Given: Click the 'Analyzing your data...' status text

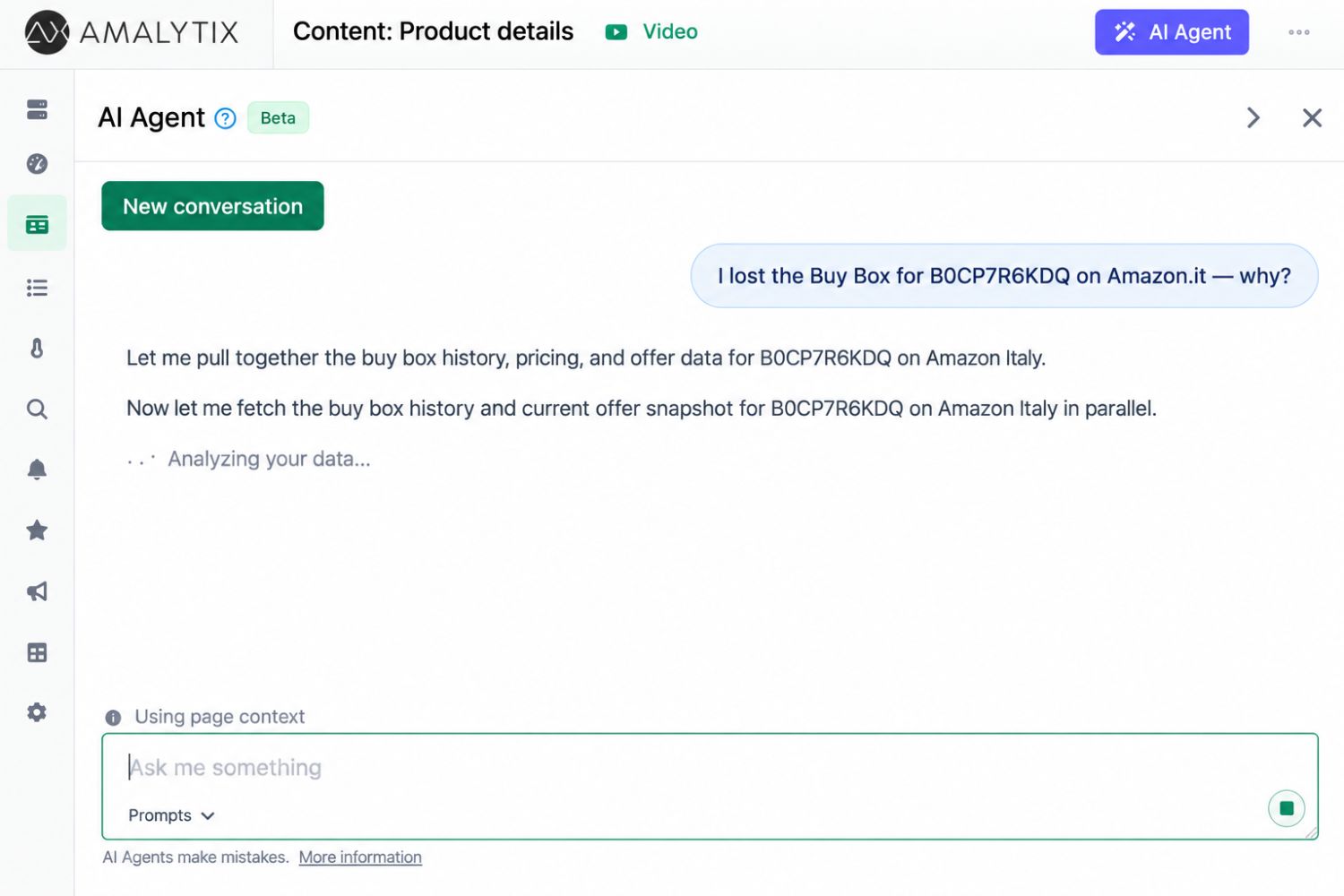Looking at the screenshot, I should 269,459.
